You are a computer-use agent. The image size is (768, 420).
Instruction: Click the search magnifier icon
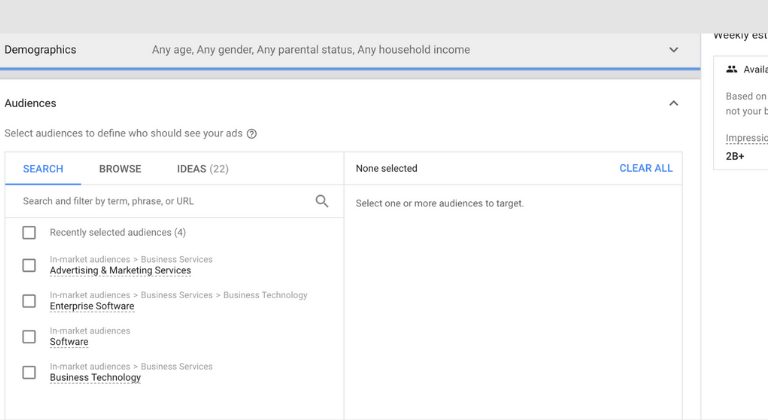(322, 201)
